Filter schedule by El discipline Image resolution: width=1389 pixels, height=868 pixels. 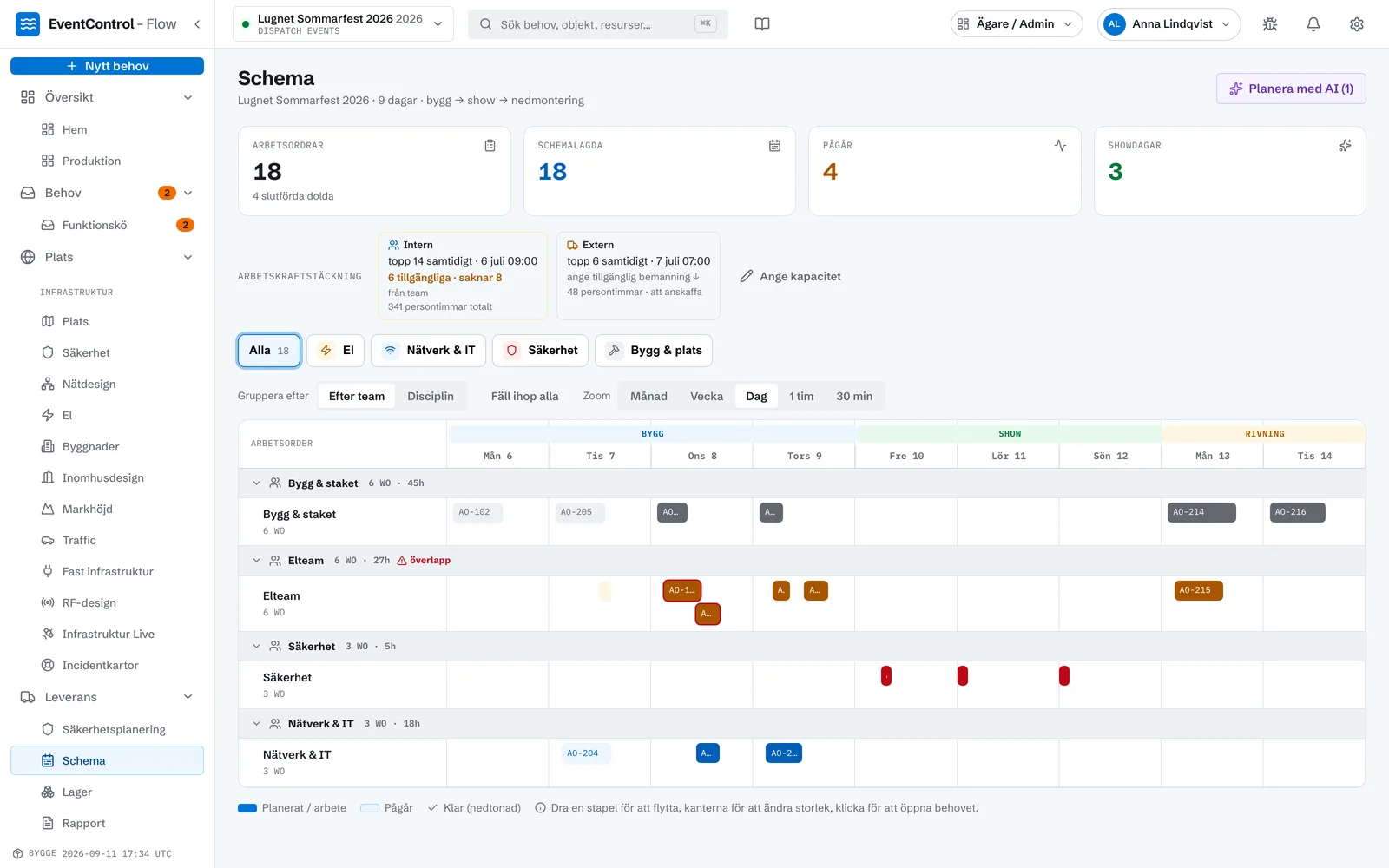pos(335,351)
